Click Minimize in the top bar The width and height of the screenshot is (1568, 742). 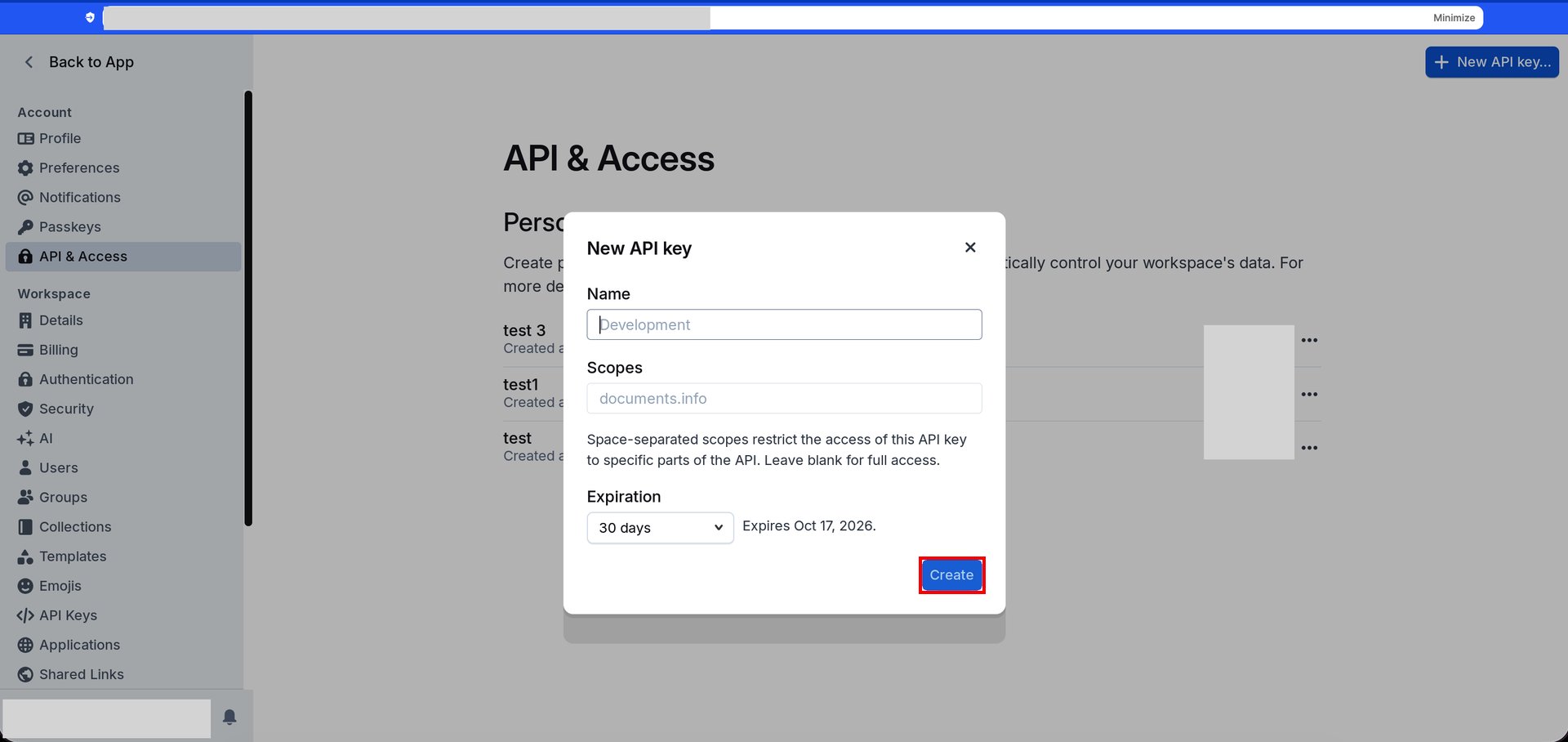(1454, 18)
